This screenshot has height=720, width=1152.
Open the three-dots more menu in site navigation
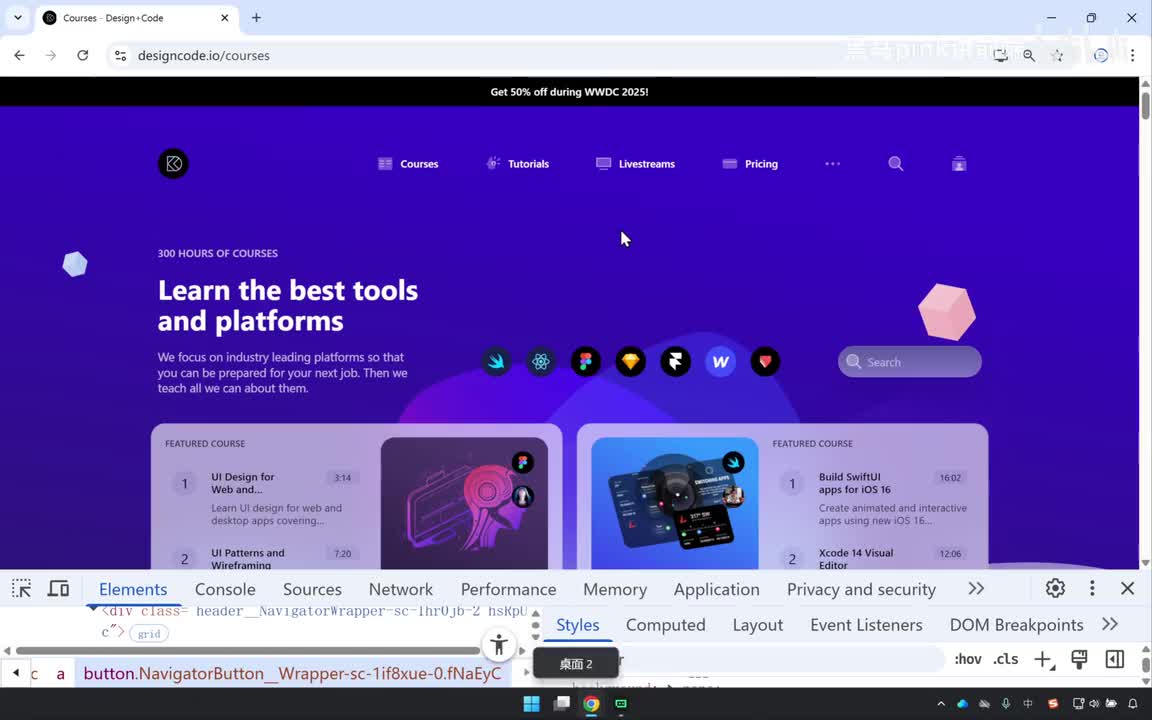point(832,163)
